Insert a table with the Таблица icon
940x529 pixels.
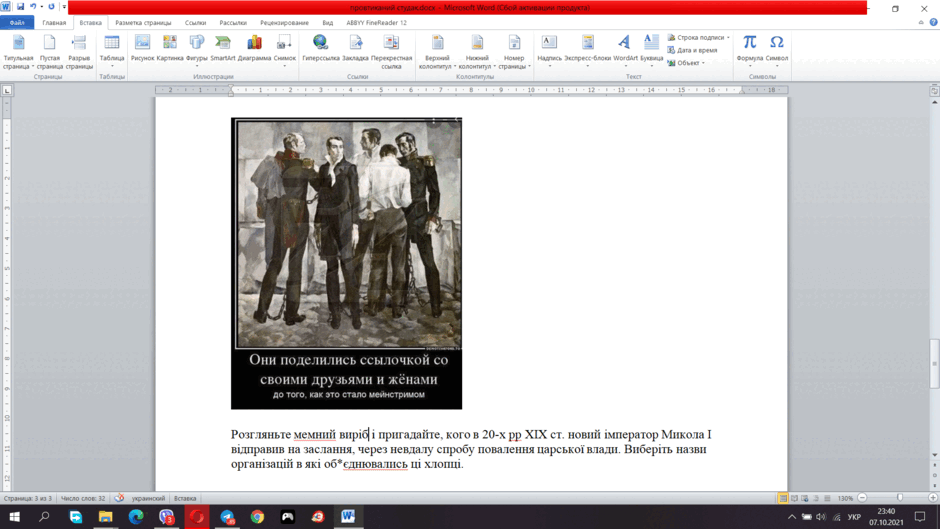coord(112,50)
